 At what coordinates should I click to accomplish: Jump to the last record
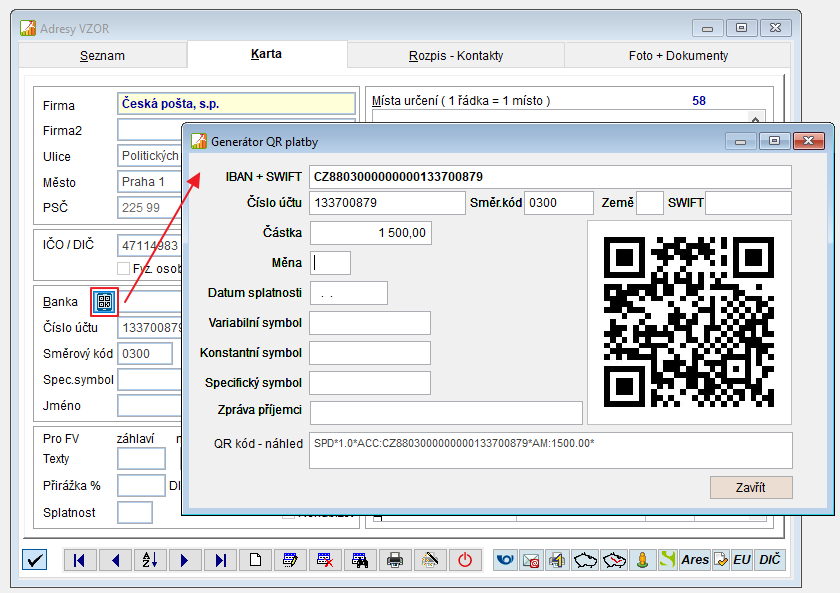220,560
